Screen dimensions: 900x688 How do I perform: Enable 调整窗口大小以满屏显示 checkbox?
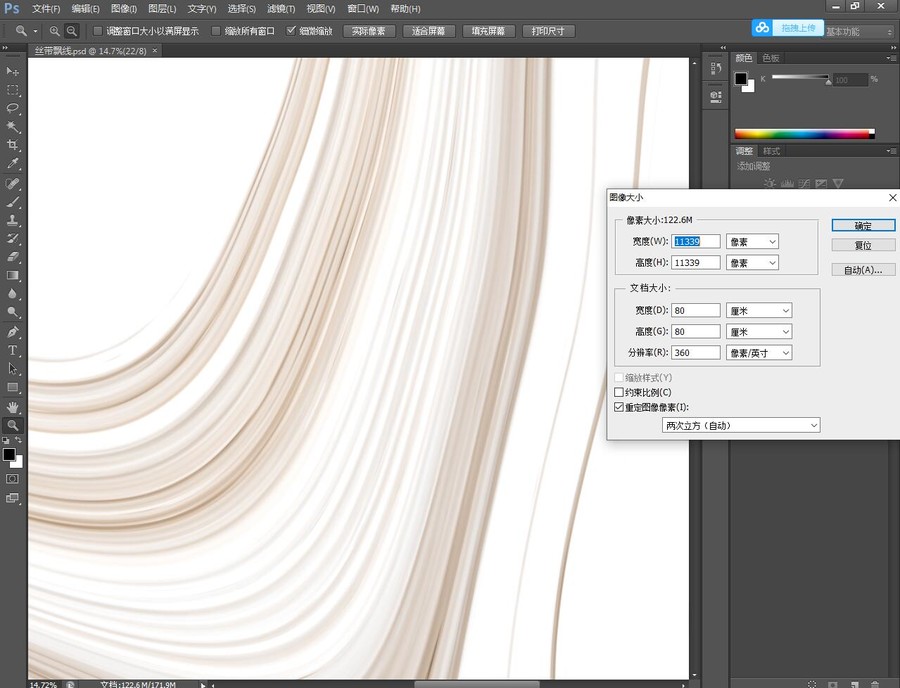(98, 31)
